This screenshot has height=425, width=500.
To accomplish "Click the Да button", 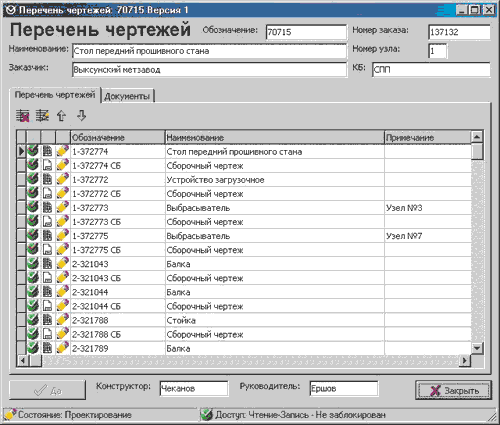I will pos(47,390).
